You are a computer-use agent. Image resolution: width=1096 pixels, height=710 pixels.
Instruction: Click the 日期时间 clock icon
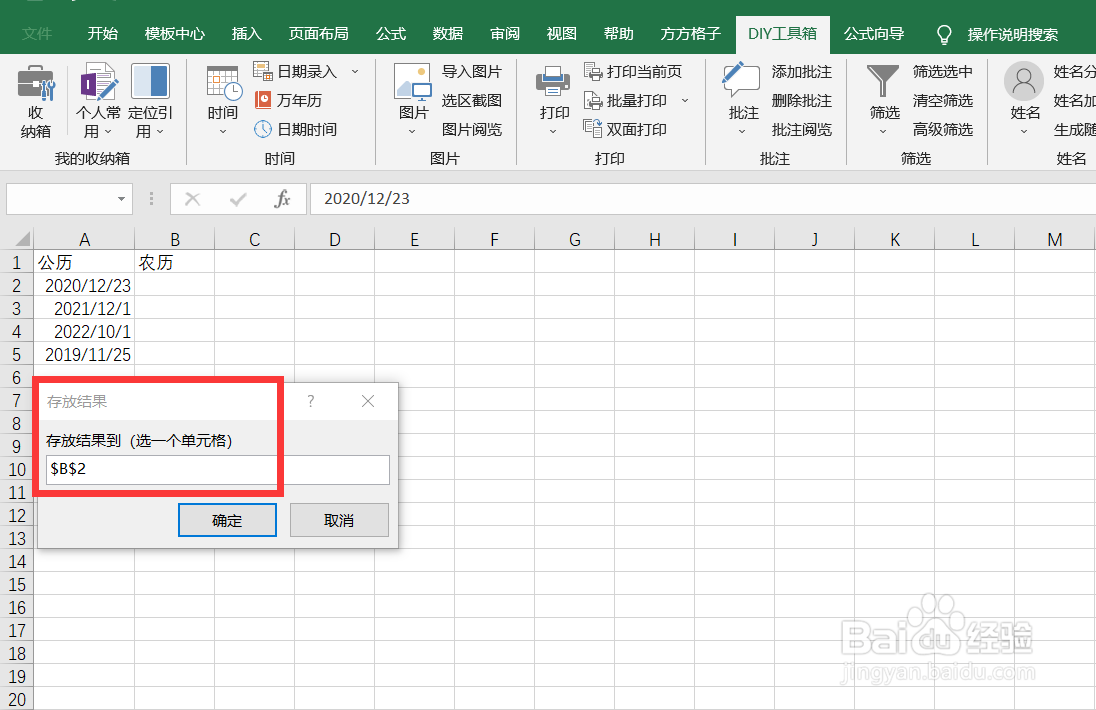click(x=263, y=129)
